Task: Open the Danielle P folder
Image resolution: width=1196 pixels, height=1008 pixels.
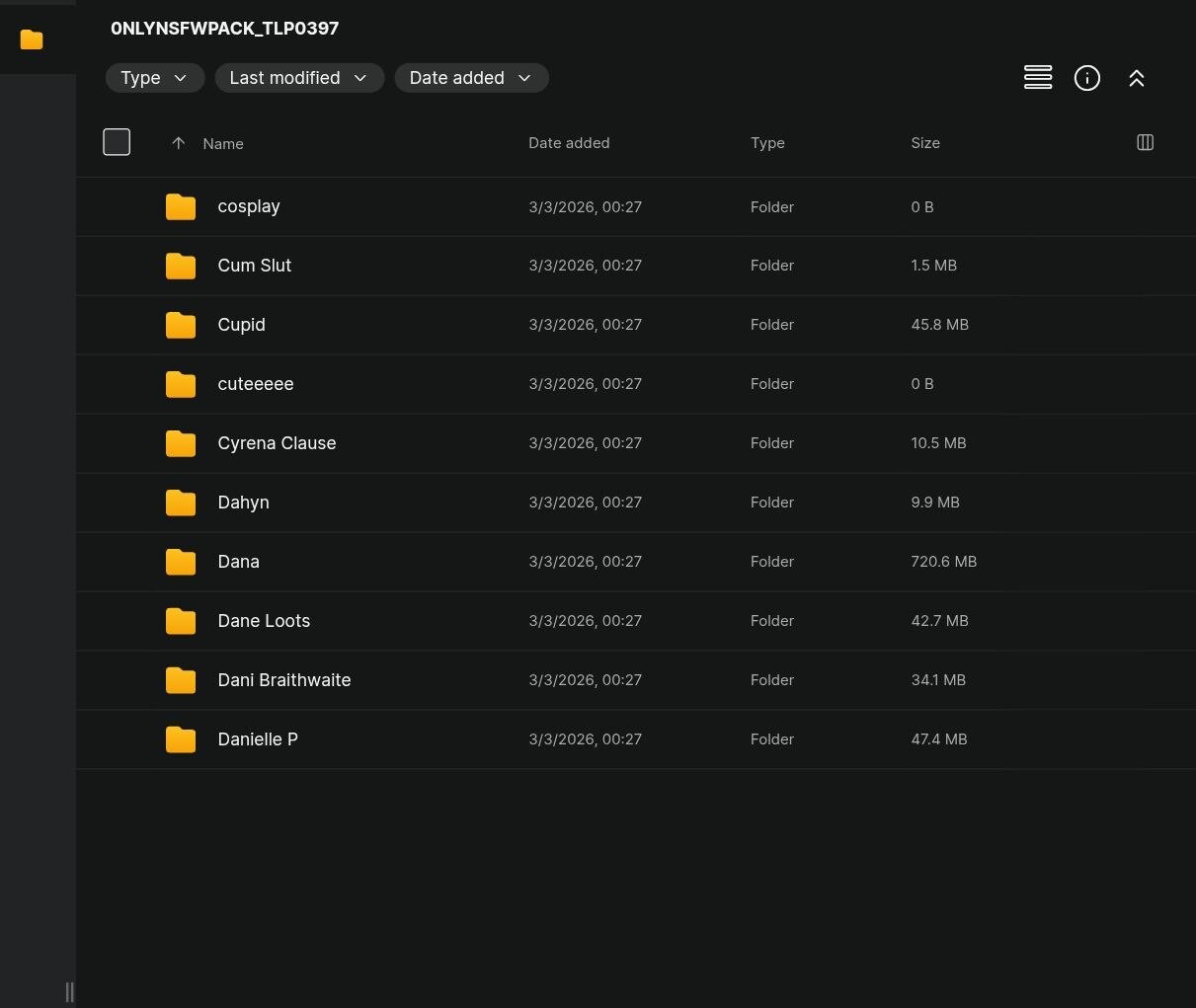Action: coord(257,739)
